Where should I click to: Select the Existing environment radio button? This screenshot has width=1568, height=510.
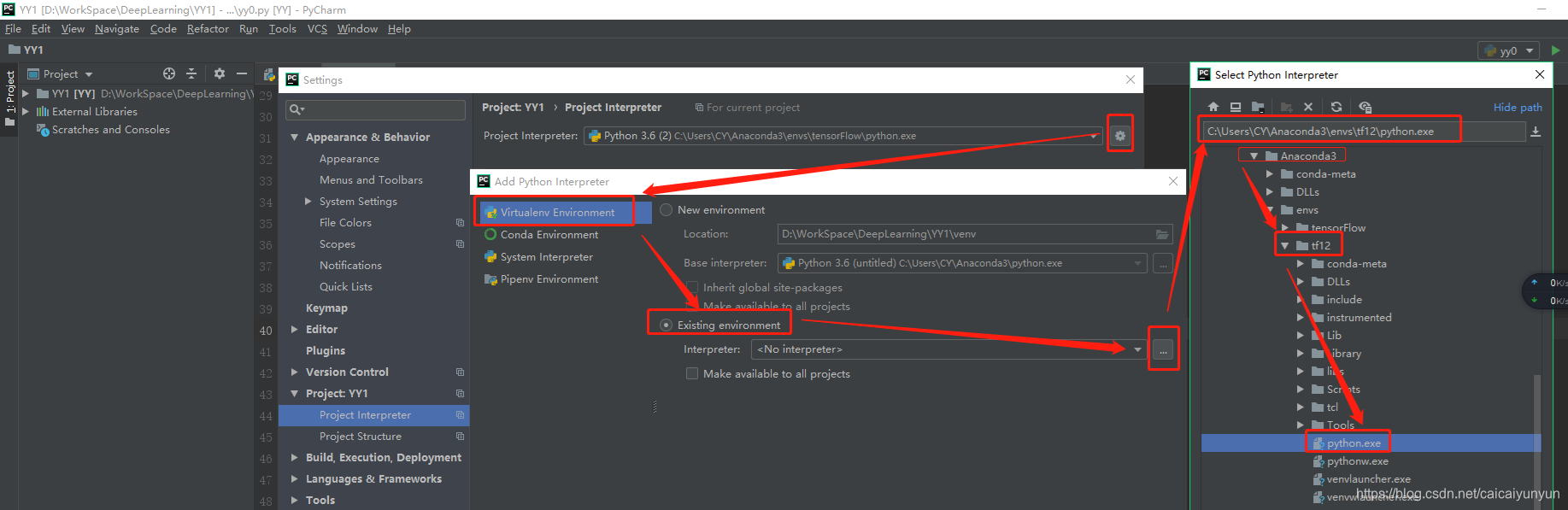[667, 325]
